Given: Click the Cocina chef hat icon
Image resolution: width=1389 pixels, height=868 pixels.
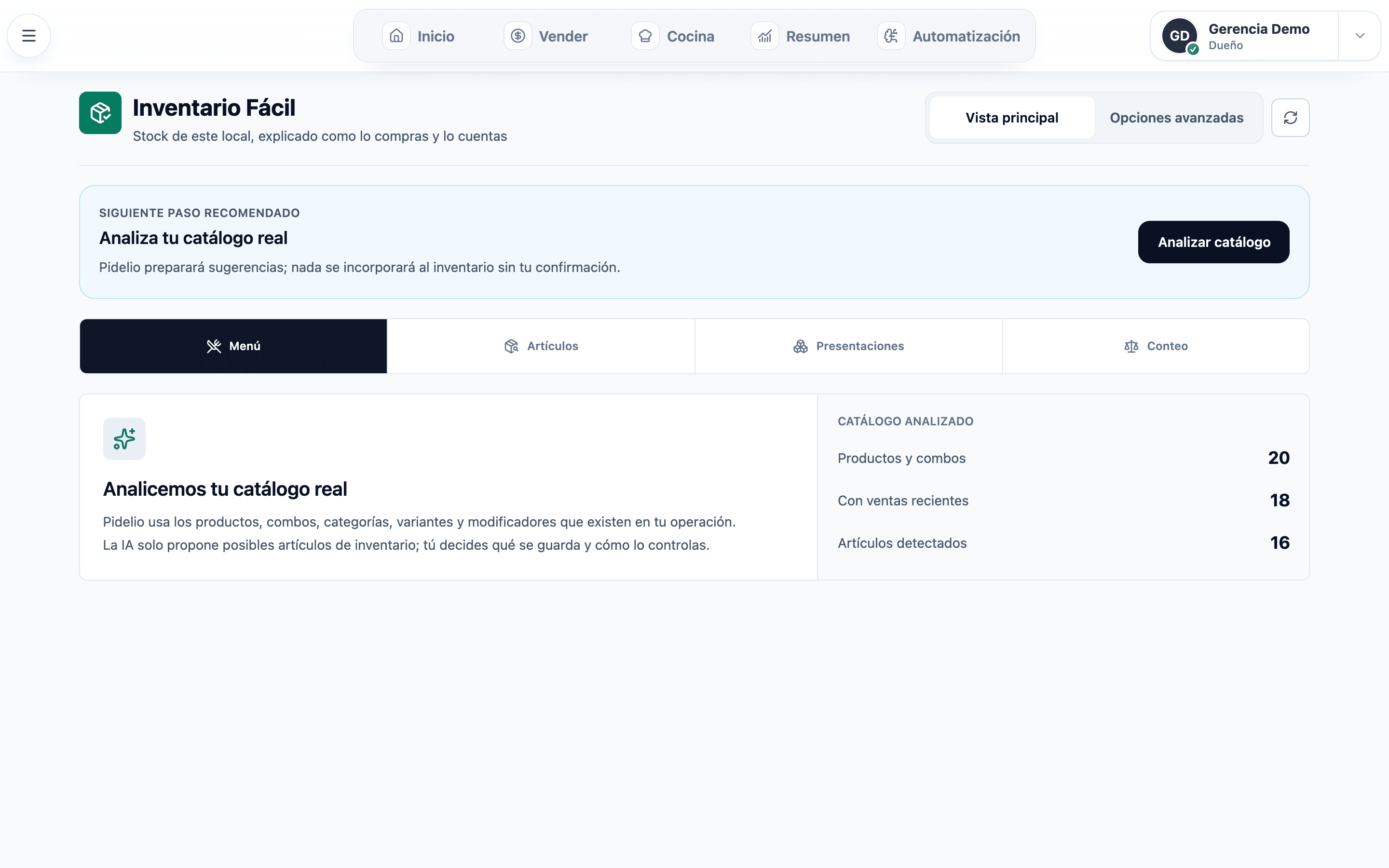Looking at the screenshot, I should click(645, 36).
